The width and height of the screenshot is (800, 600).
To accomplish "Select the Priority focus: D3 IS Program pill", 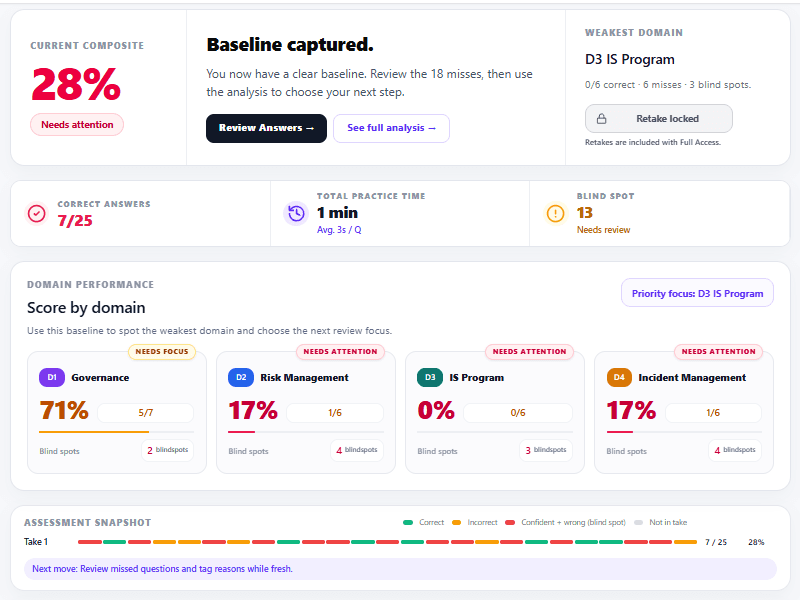I will coord(697,293).
